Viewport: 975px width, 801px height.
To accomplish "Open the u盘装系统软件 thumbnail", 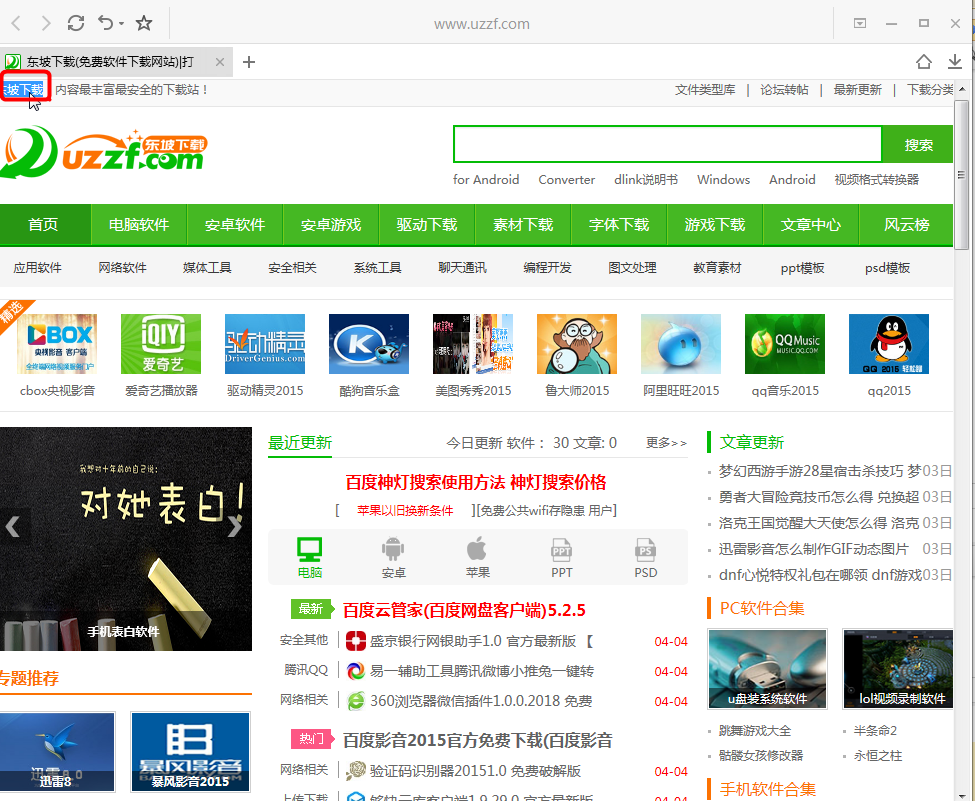I will 767,669.
